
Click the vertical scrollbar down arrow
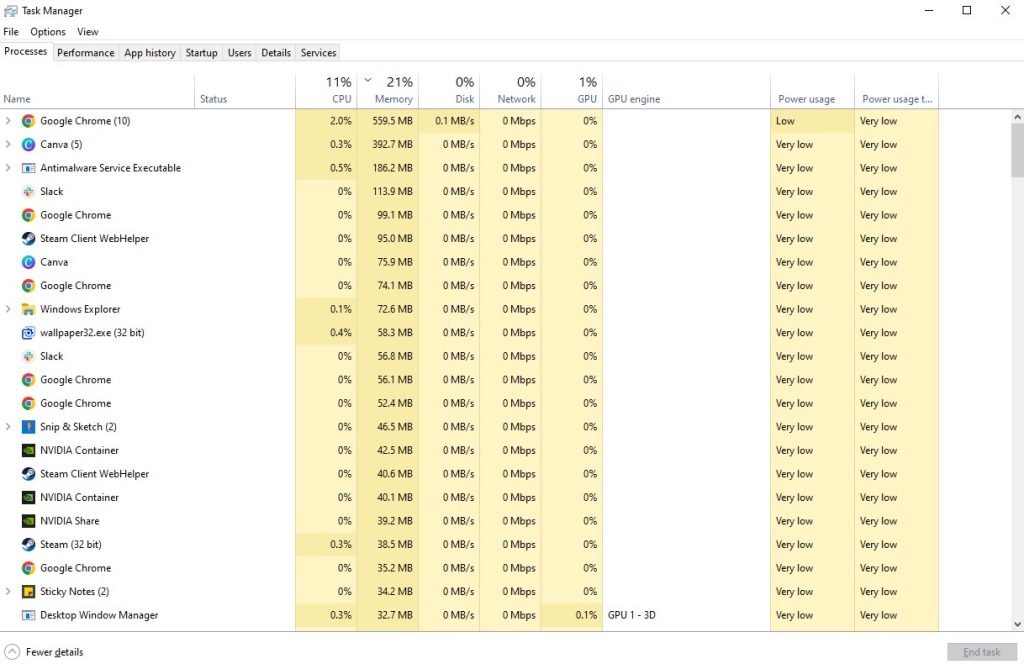pyautogui.click(x=1017, y=624)
